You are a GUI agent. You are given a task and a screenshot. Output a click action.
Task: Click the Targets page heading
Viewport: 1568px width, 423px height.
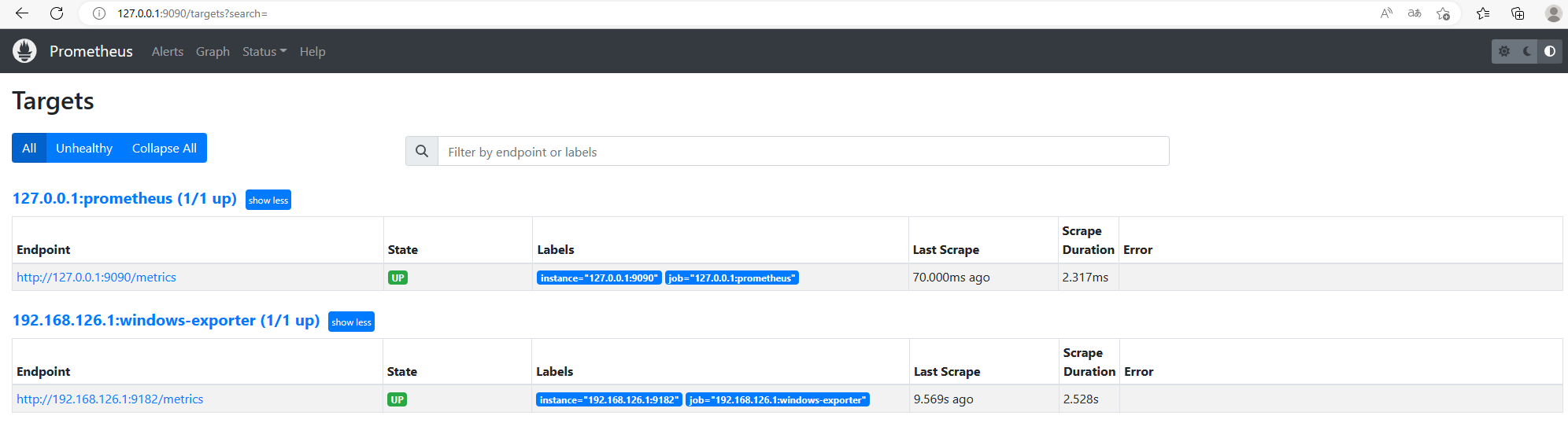point(53,101)
